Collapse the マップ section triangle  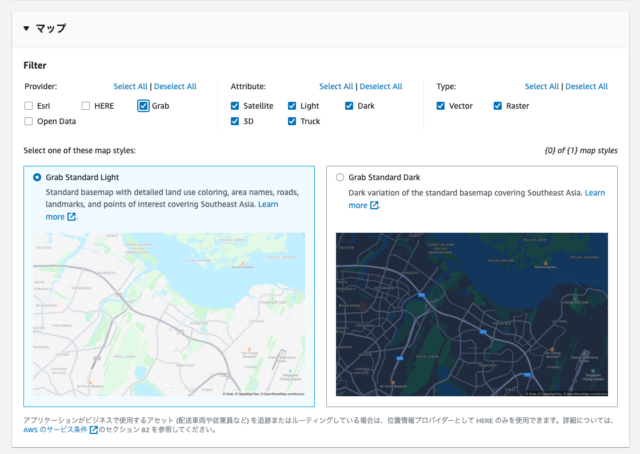tap(26, 28)
